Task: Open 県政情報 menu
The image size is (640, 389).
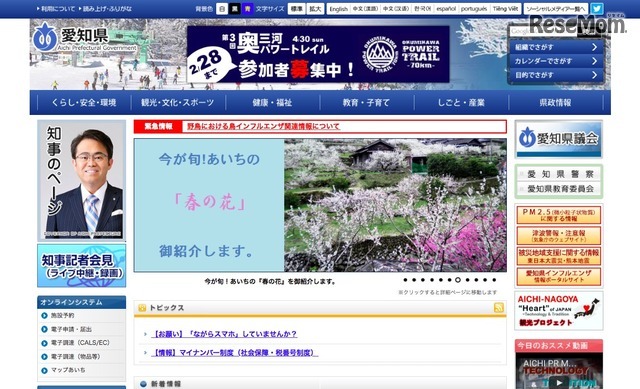Action: click(556, 102)
